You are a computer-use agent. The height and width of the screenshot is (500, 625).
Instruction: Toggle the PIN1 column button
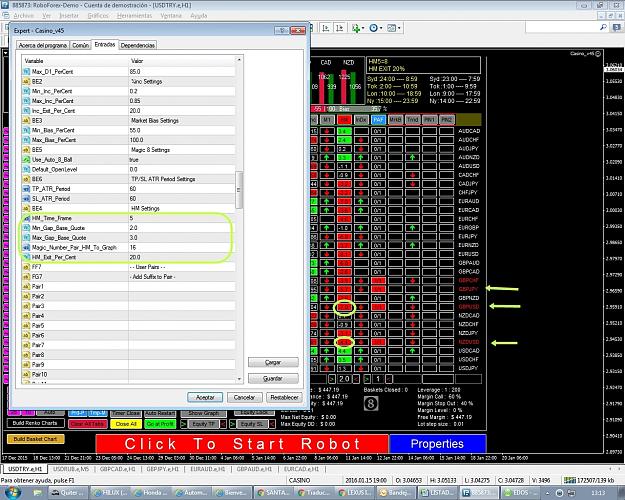coord(429,119)
